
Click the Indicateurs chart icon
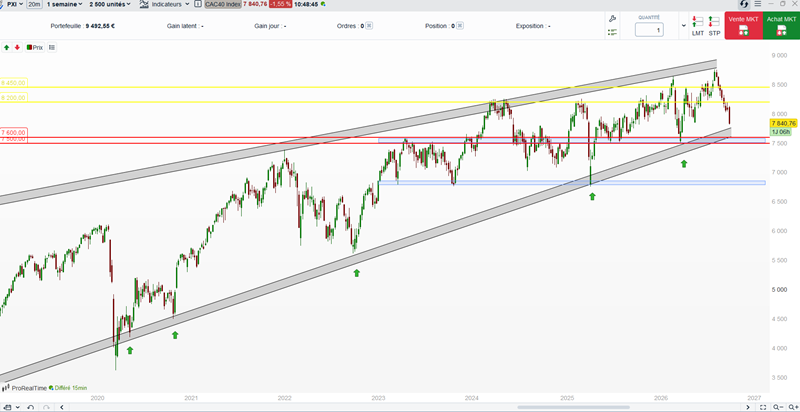[x=144, y=4]
